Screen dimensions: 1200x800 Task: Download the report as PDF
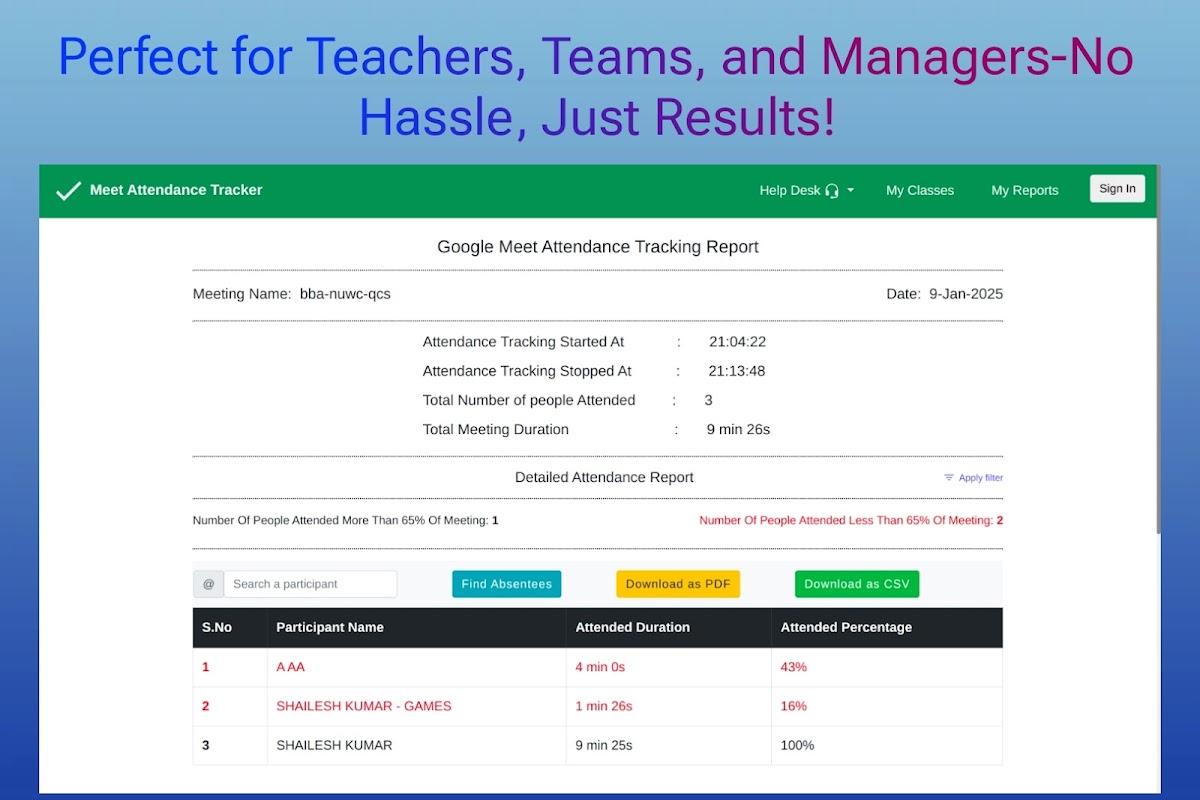678,584
